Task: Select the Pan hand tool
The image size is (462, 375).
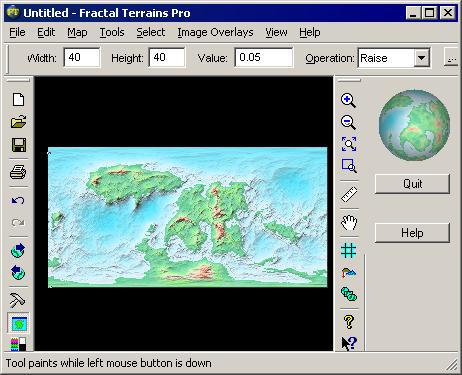Action: 349,223
